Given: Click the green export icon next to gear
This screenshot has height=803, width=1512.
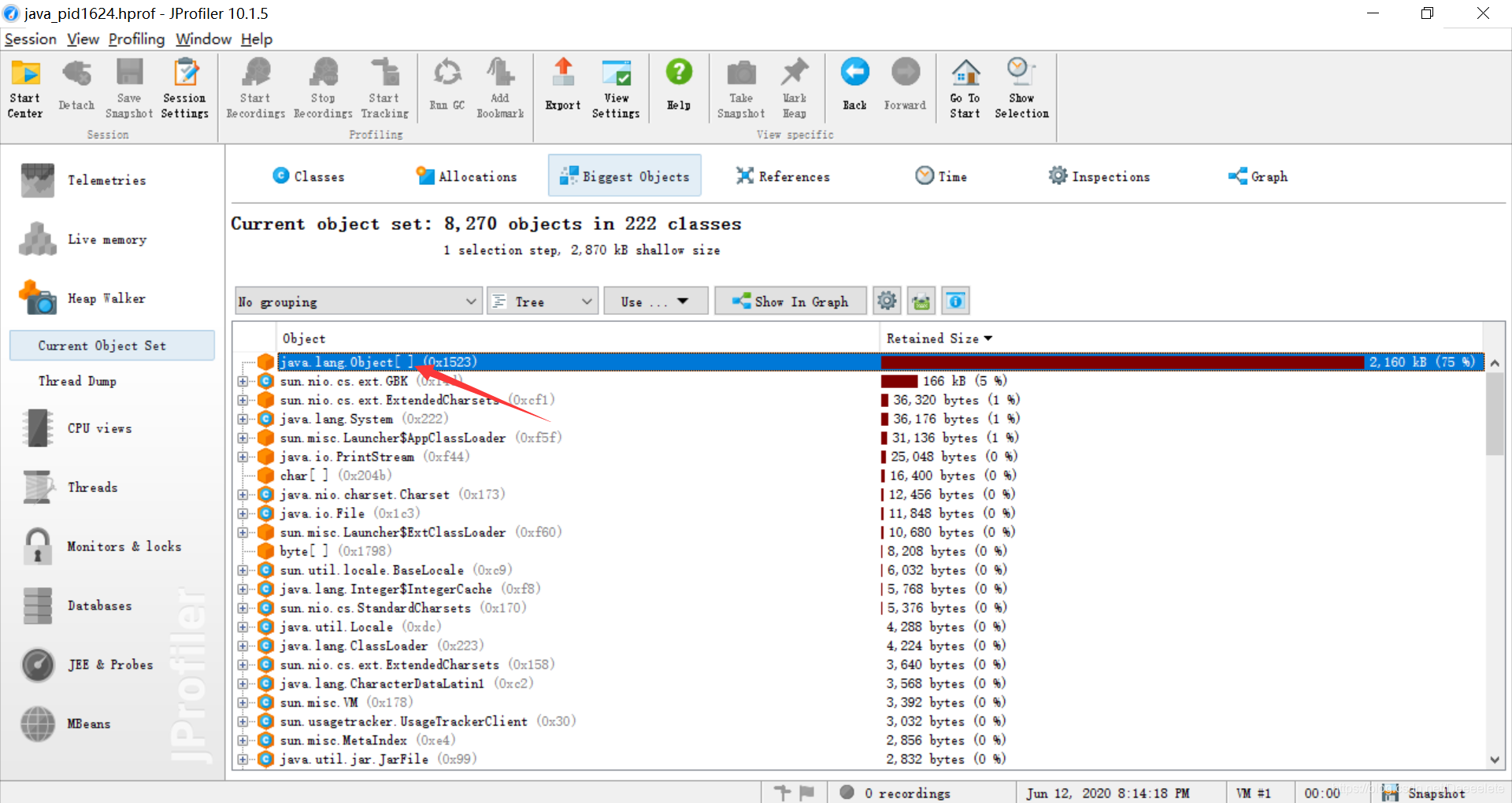Looking at the screenshot, I should 921,301.
